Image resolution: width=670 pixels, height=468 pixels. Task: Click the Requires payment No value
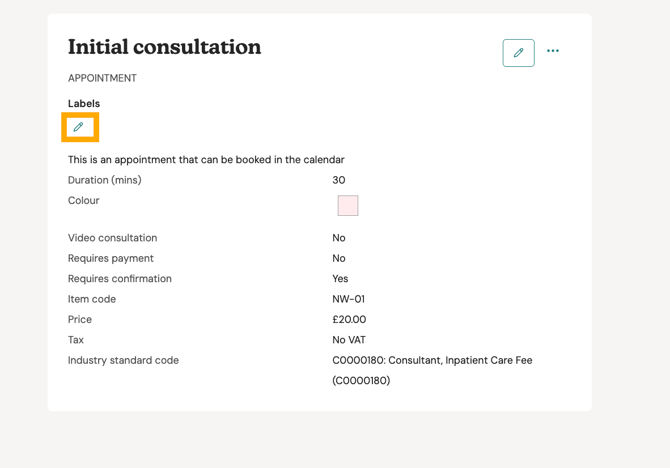click(x=339, y=258)
